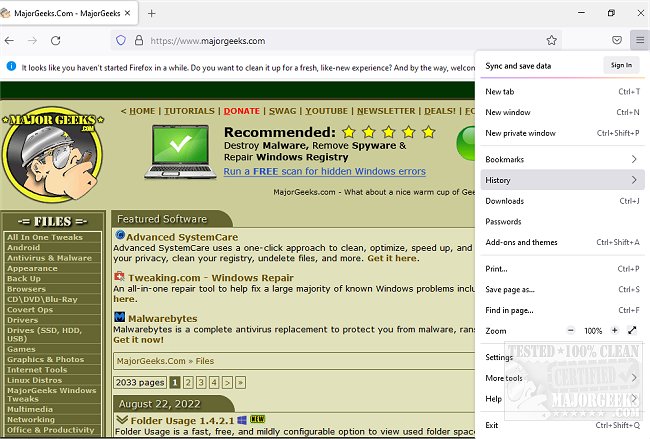Close the Firefox hamburger menu button
The width and height of the screenshot is (650, 439).
pos(640,40)
